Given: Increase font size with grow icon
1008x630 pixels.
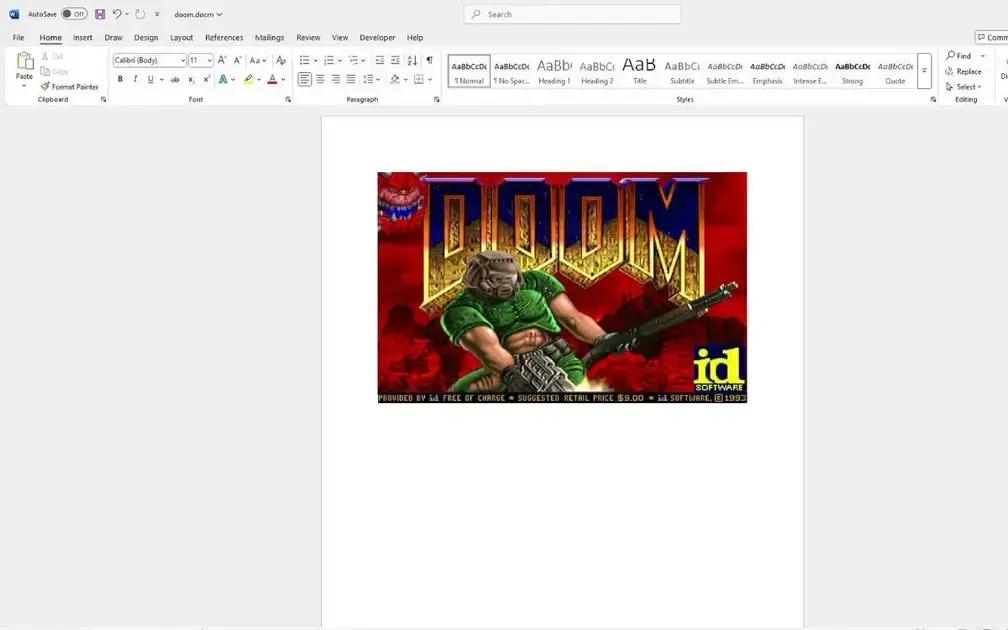Looking at the screenshot, I should tap(222, 60).
